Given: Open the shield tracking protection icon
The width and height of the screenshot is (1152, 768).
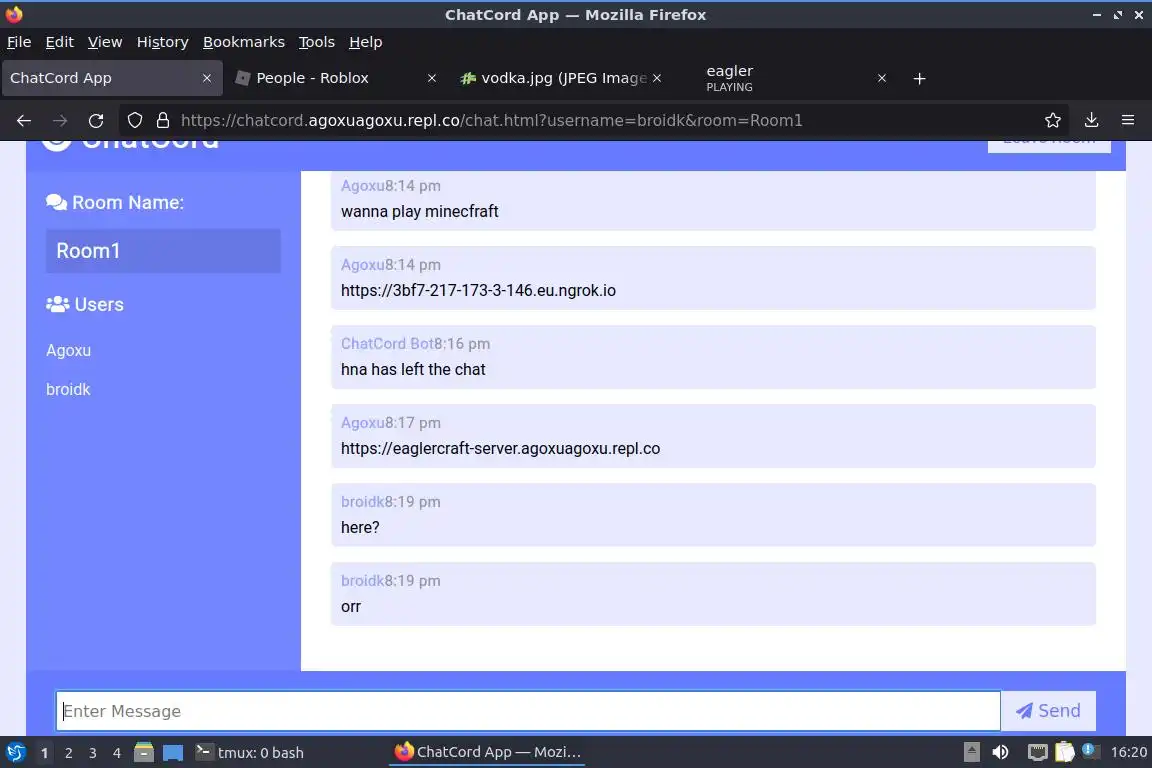Looking at the screenshot, I should 134,121.
